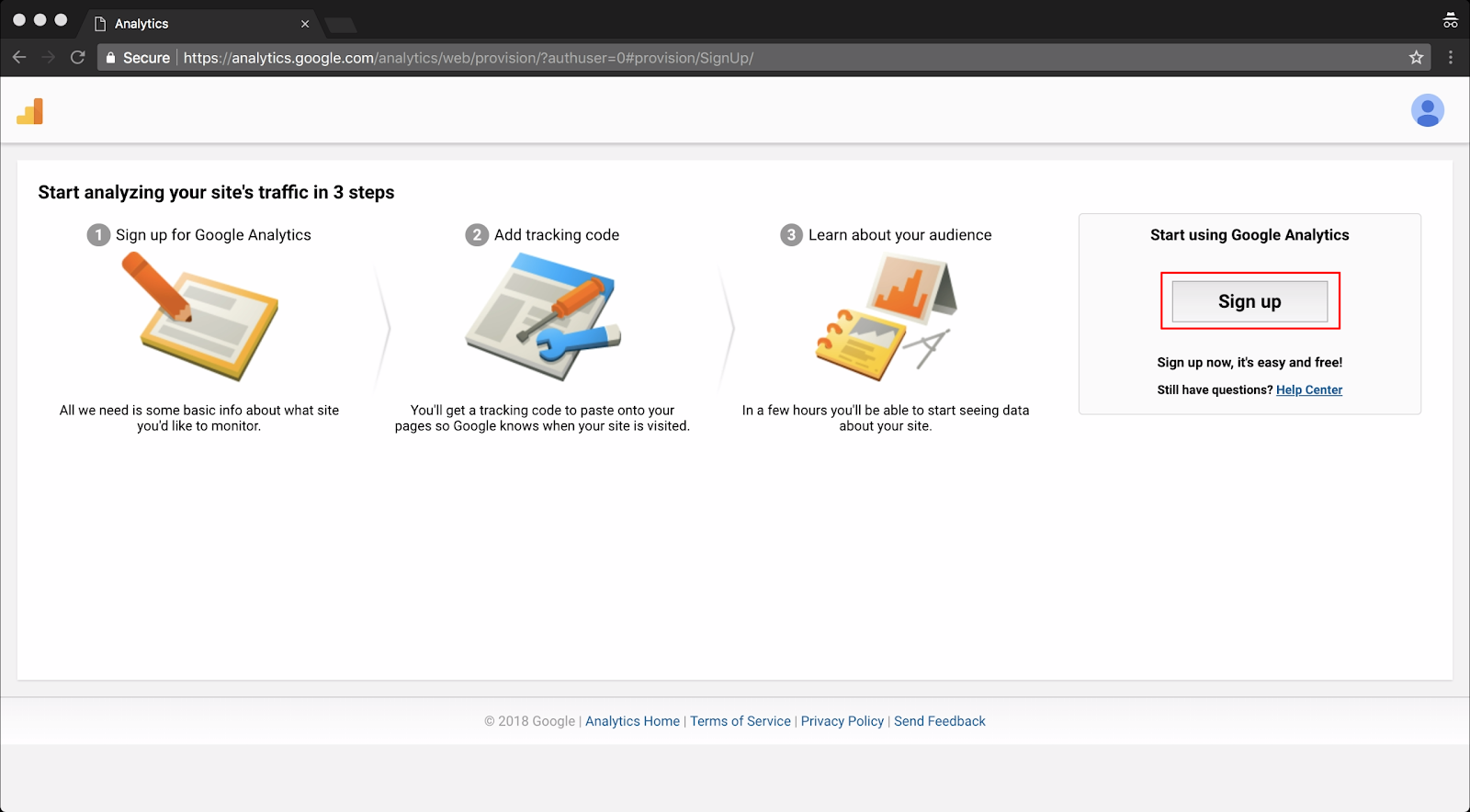Click the audience chart notebook illustration
Screen dimensions: 1470x812
[886, 317]
